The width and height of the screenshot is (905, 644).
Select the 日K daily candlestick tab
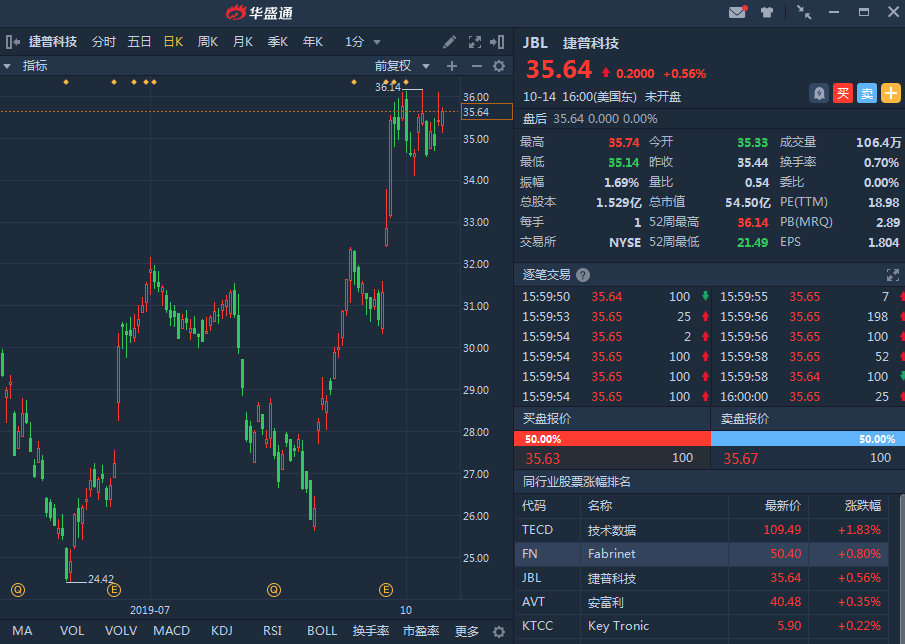point(173,42)
